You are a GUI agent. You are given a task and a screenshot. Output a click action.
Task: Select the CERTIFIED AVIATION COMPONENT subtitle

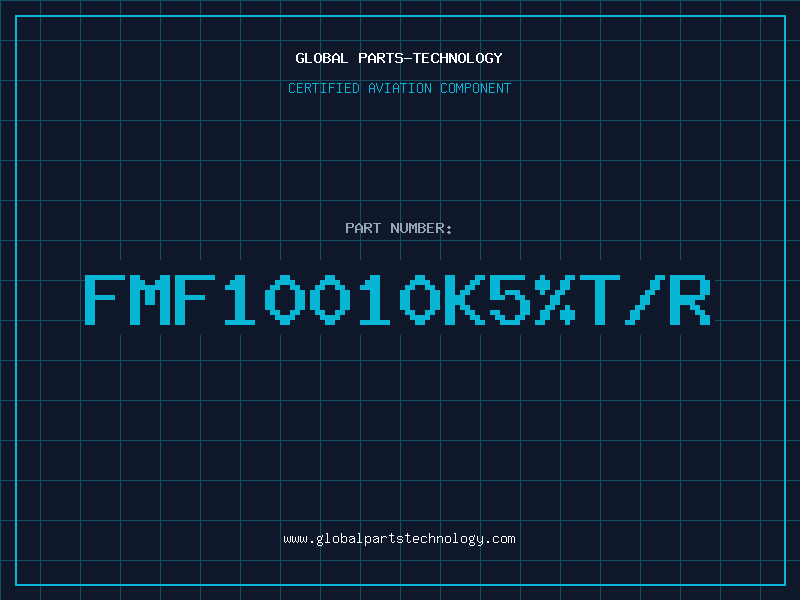[x=399, y=88]
